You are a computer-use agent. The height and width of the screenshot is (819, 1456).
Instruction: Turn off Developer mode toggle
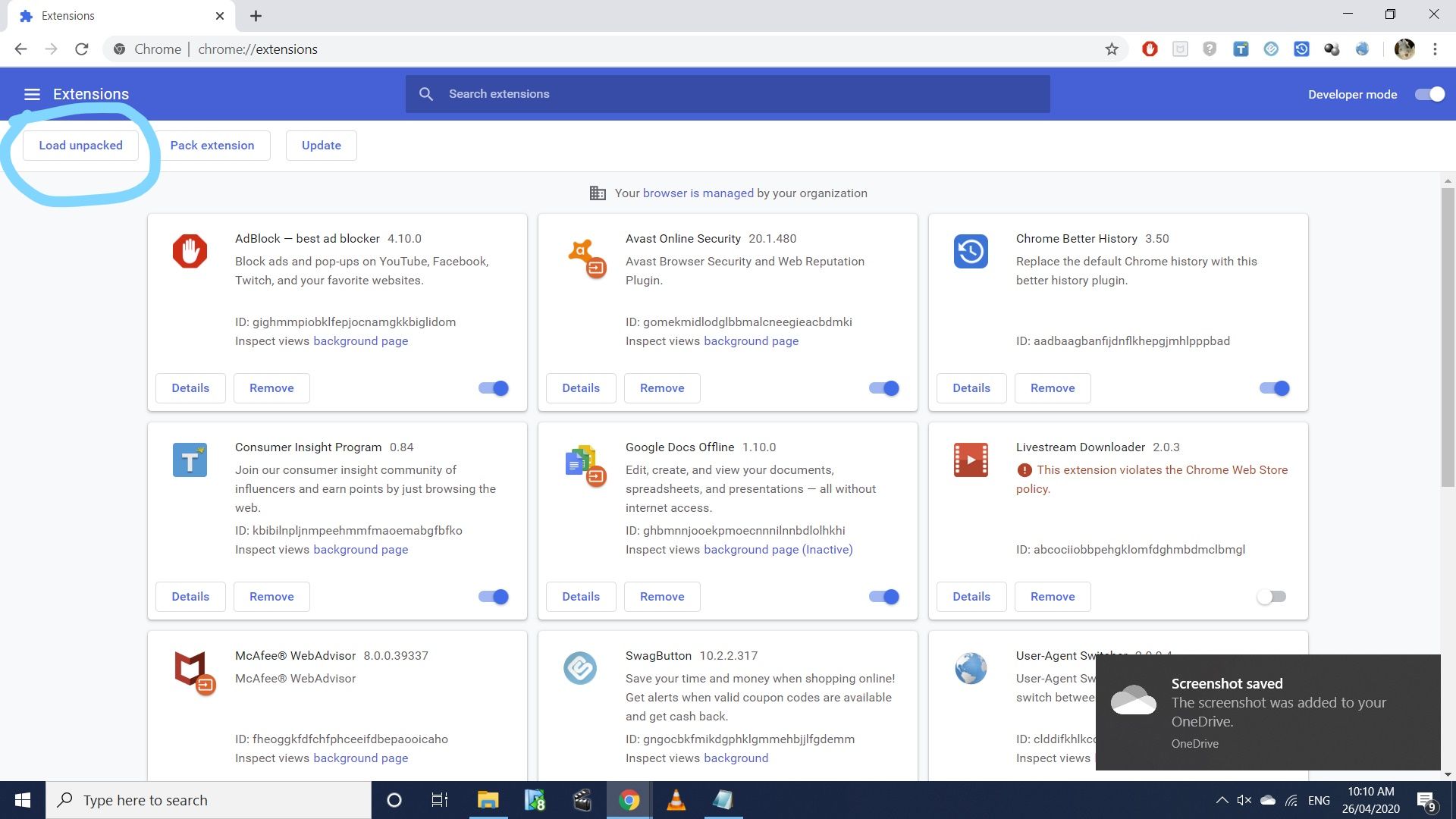click(x=1429, y=94)
